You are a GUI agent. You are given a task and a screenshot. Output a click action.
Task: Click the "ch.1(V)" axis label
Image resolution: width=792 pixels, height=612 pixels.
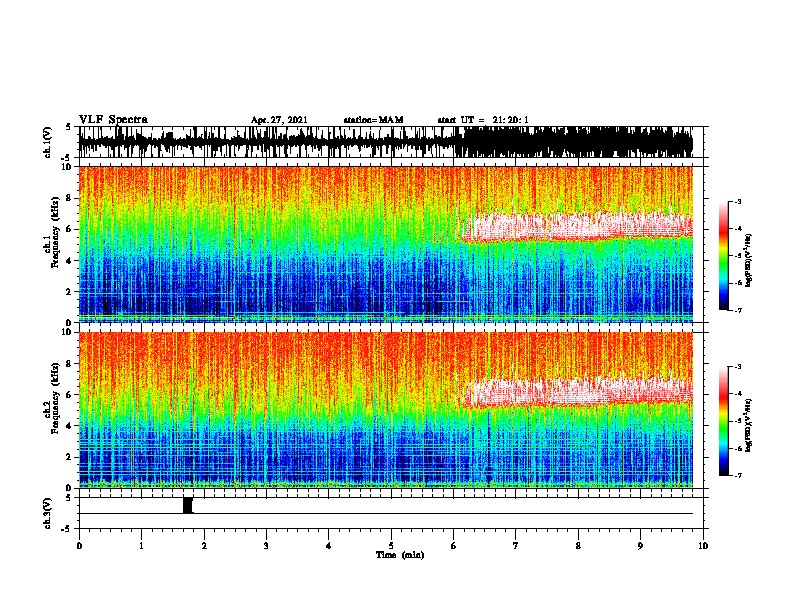point(48,142)
